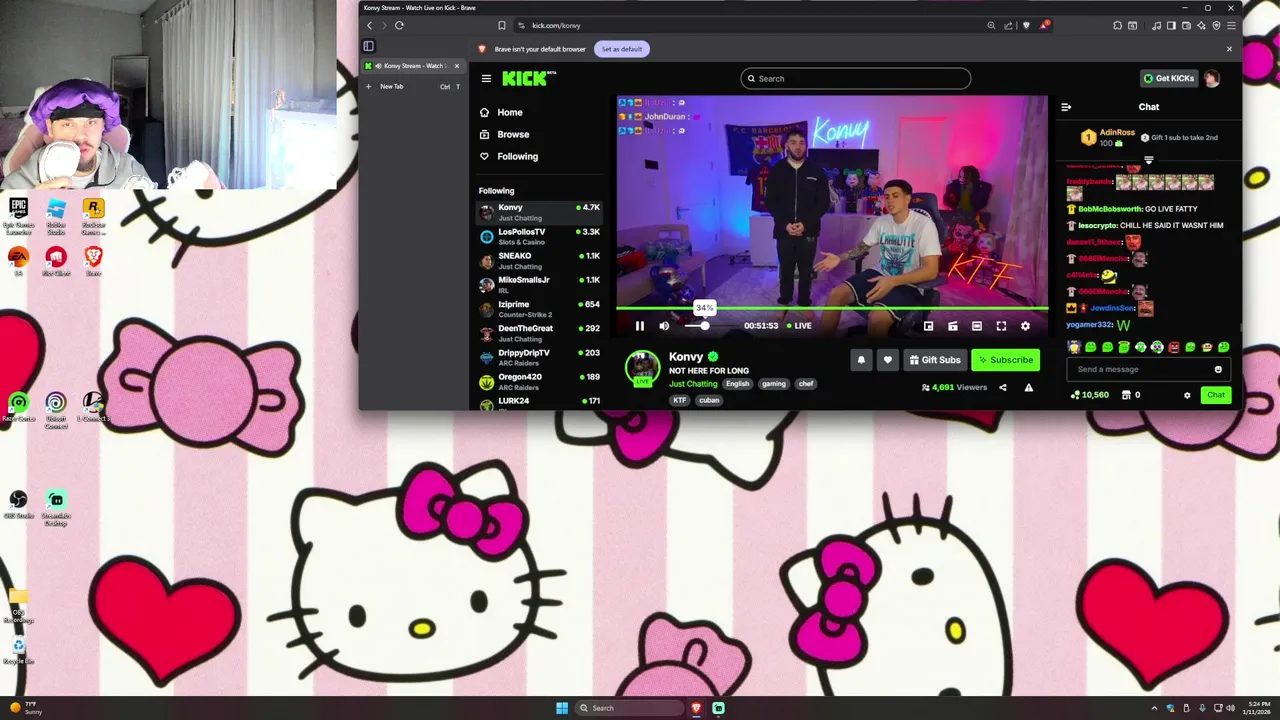Adjust the stream volume slider handle
This screenshot has height=720, width=1280.
(704, 326)
